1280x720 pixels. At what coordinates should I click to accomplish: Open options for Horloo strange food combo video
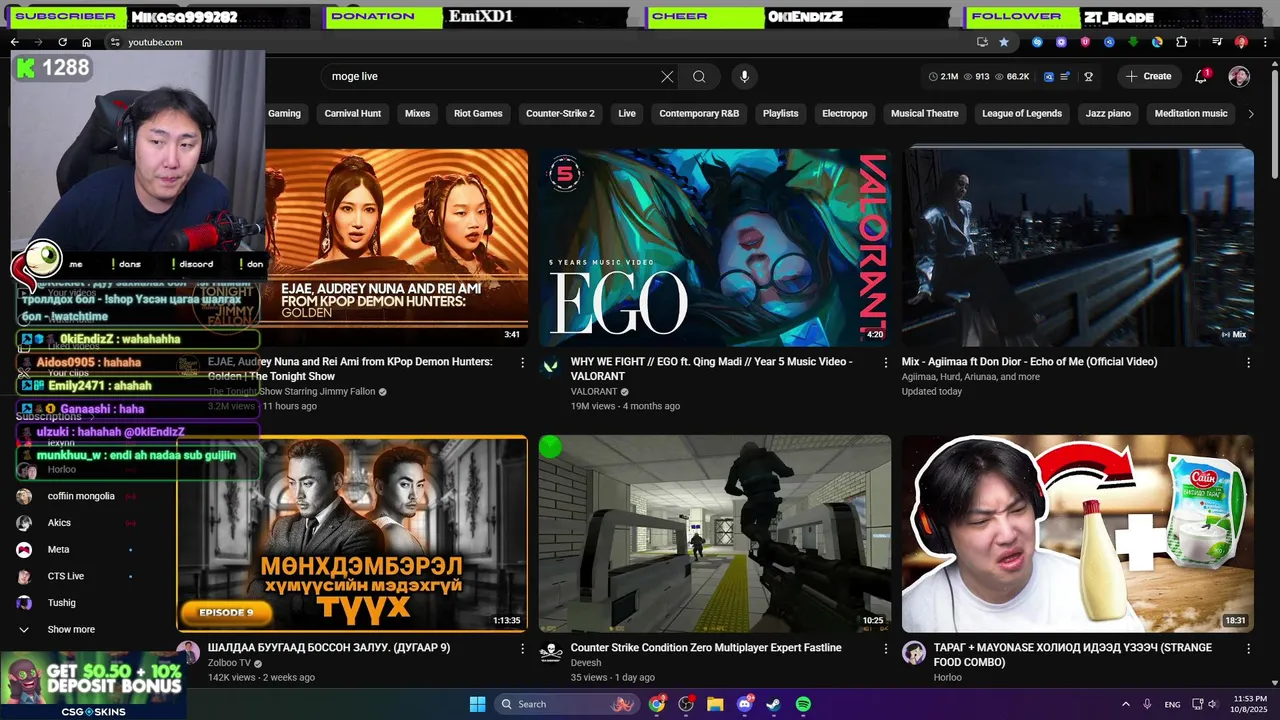1248,649
